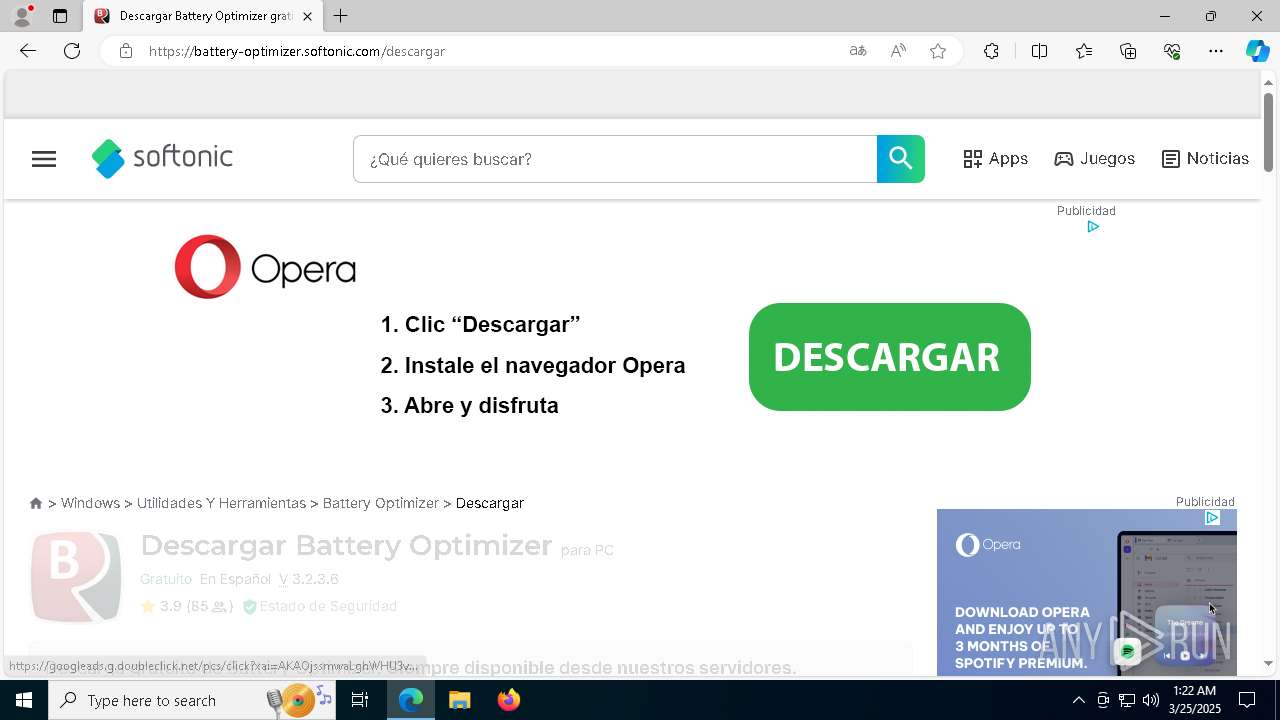
Task: Click the Battery Optimizer app icon
Action: pyautogui.click(x=76, y=577)
